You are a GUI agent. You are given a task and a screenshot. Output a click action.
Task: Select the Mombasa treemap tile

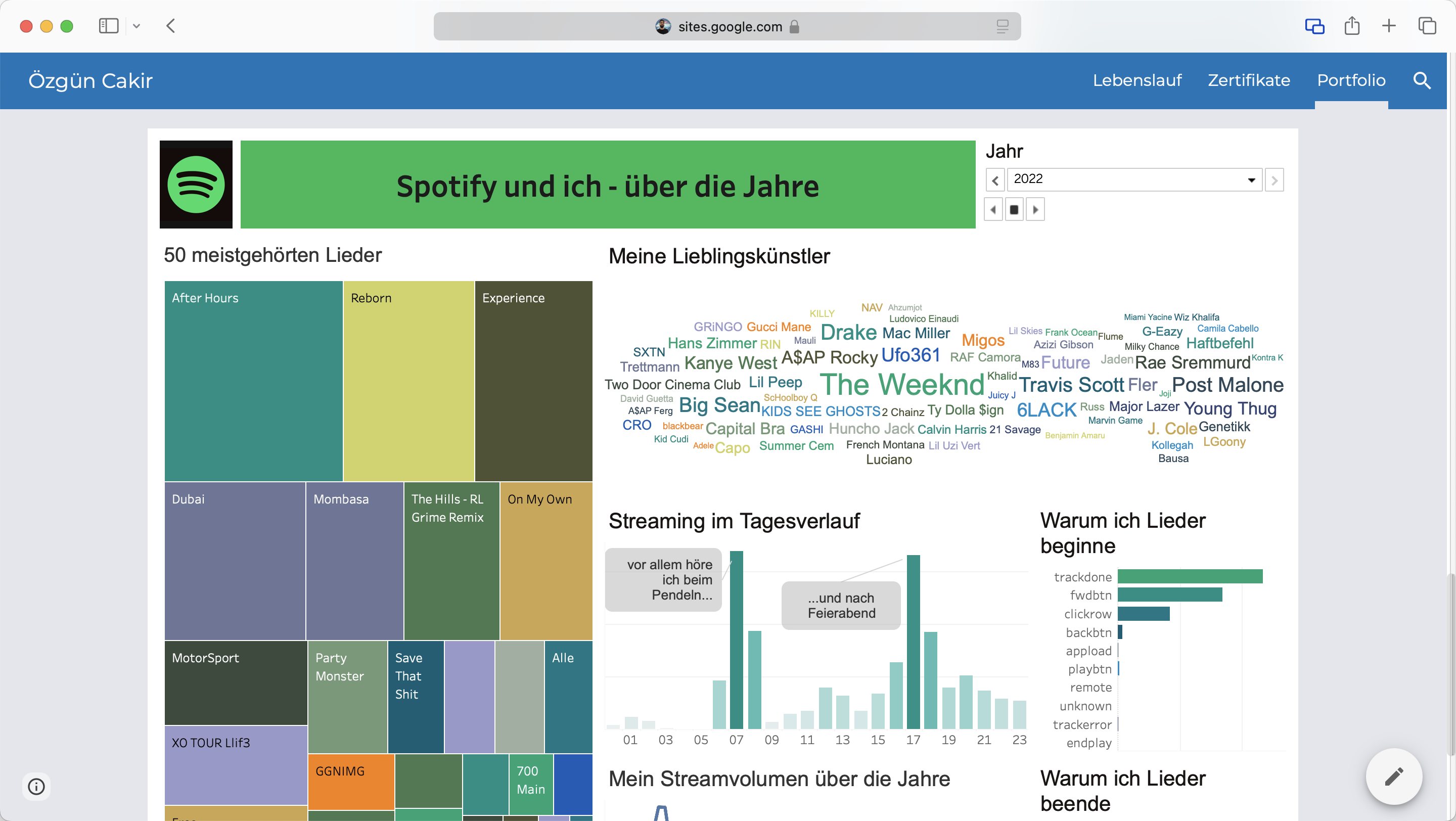tap(354, 561)
